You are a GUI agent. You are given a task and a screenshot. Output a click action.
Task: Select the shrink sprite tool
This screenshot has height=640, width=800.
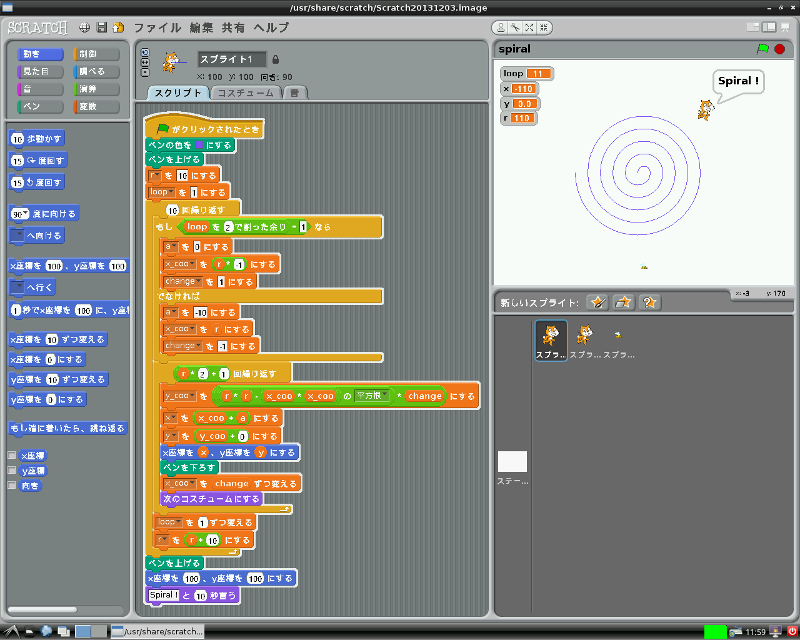[x=543, y=28]
